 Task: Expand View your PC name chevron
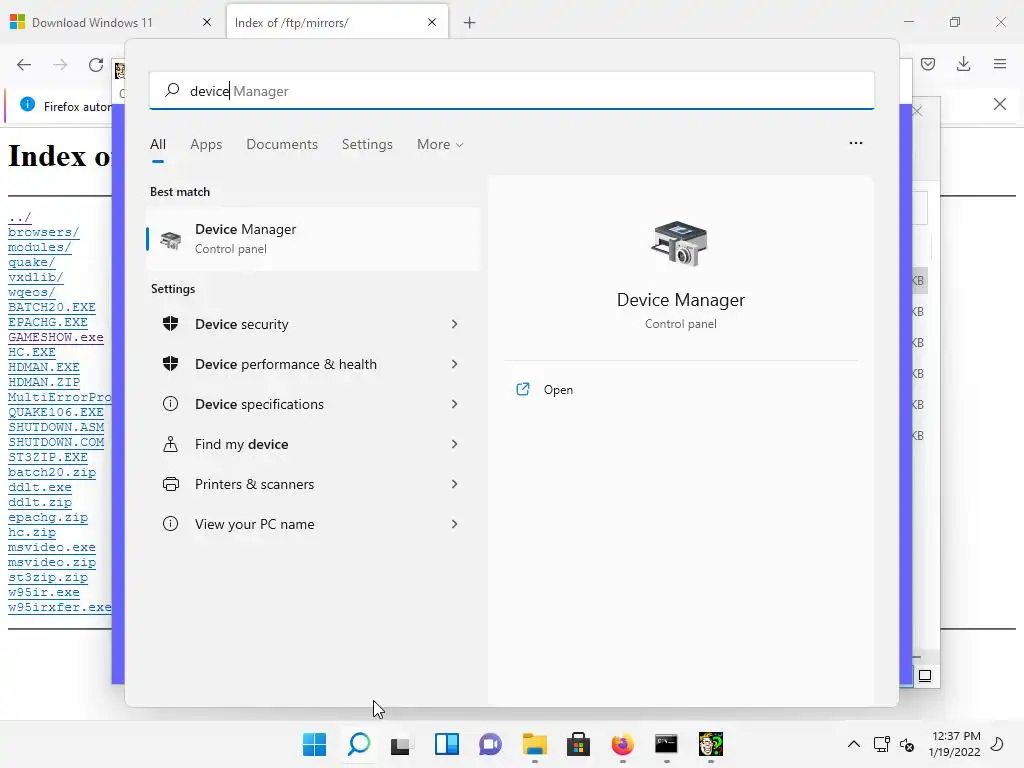coord(455,524)
